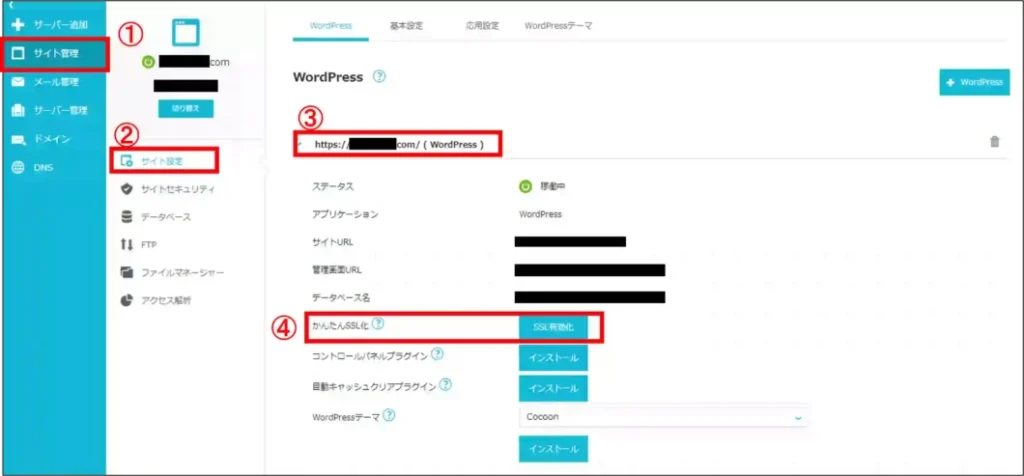
Task: Select サイト管理 in the left sidebar
Action: 55,53
